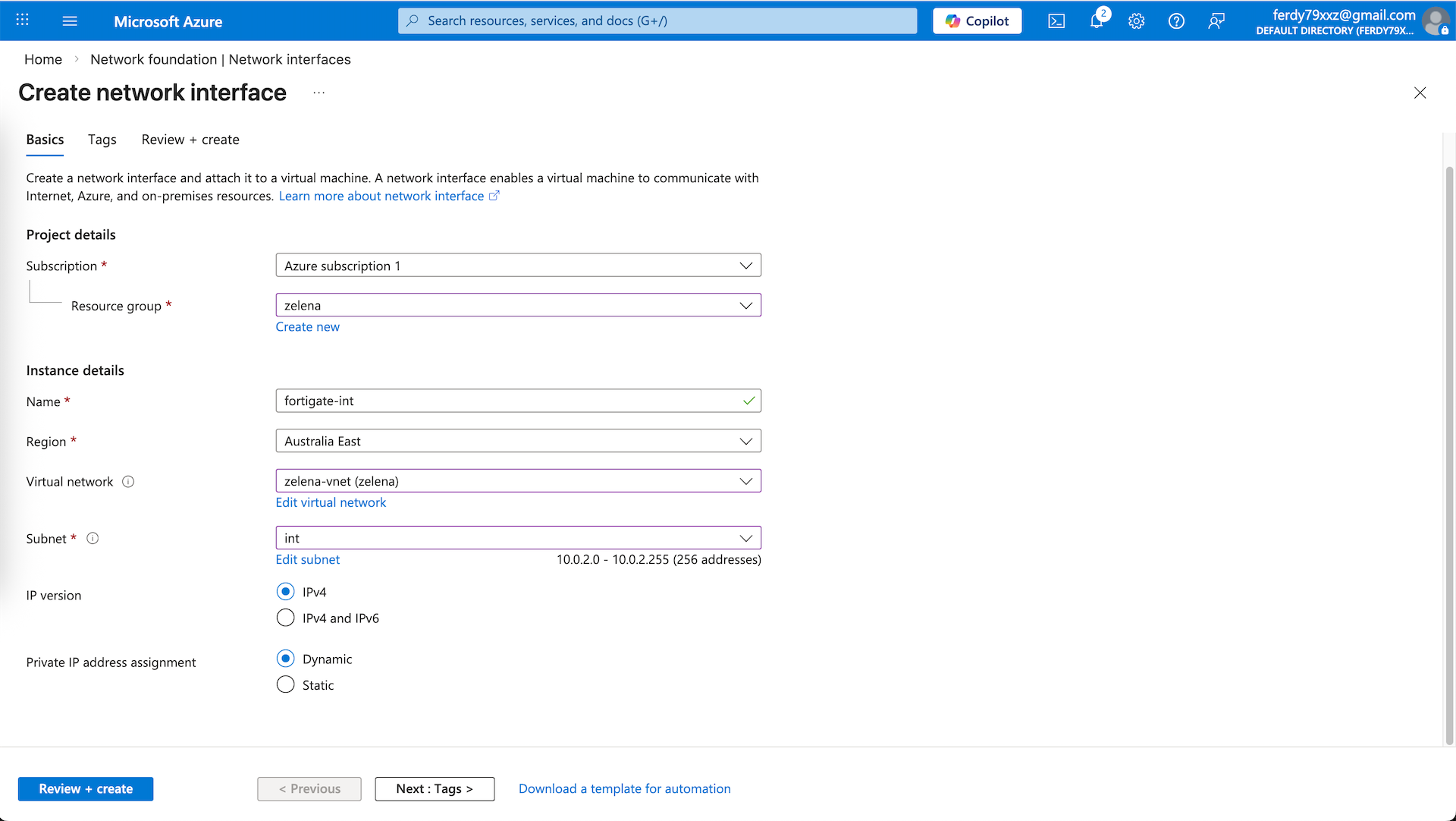Go to Review + create tab
1456x821 pixels.
pyautogui.click(x=190, y=140)
